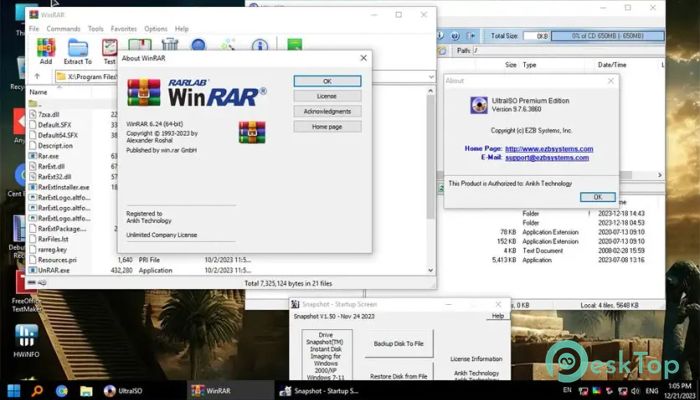The image size is (700, 400).
Task: Click the Find blue round toolbar icon in WinRAR
Action: point(198,45)
